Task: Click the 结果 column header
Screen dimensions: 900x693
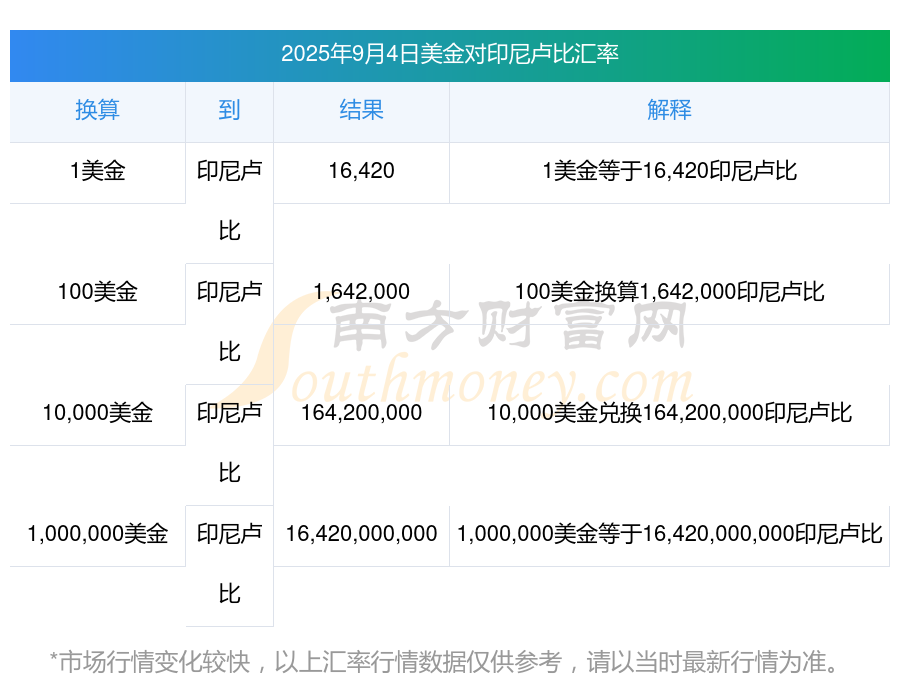Action: point(361,110)
